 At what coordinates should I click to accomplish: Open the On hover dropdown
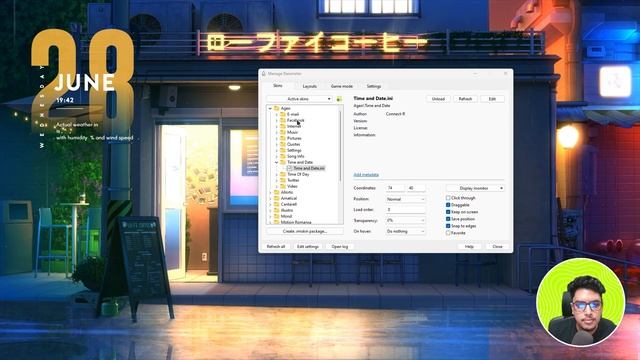pyautogui.click(x=406, y=231)
